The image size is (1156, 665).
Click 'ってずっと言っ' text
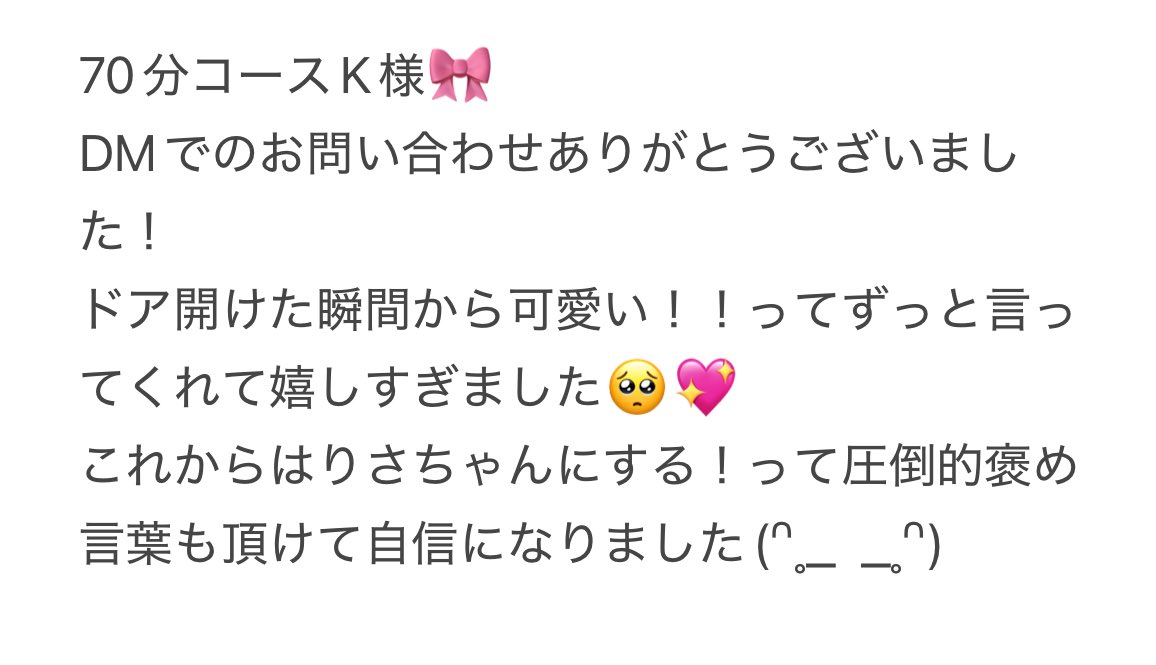click(x=911, y=310)
